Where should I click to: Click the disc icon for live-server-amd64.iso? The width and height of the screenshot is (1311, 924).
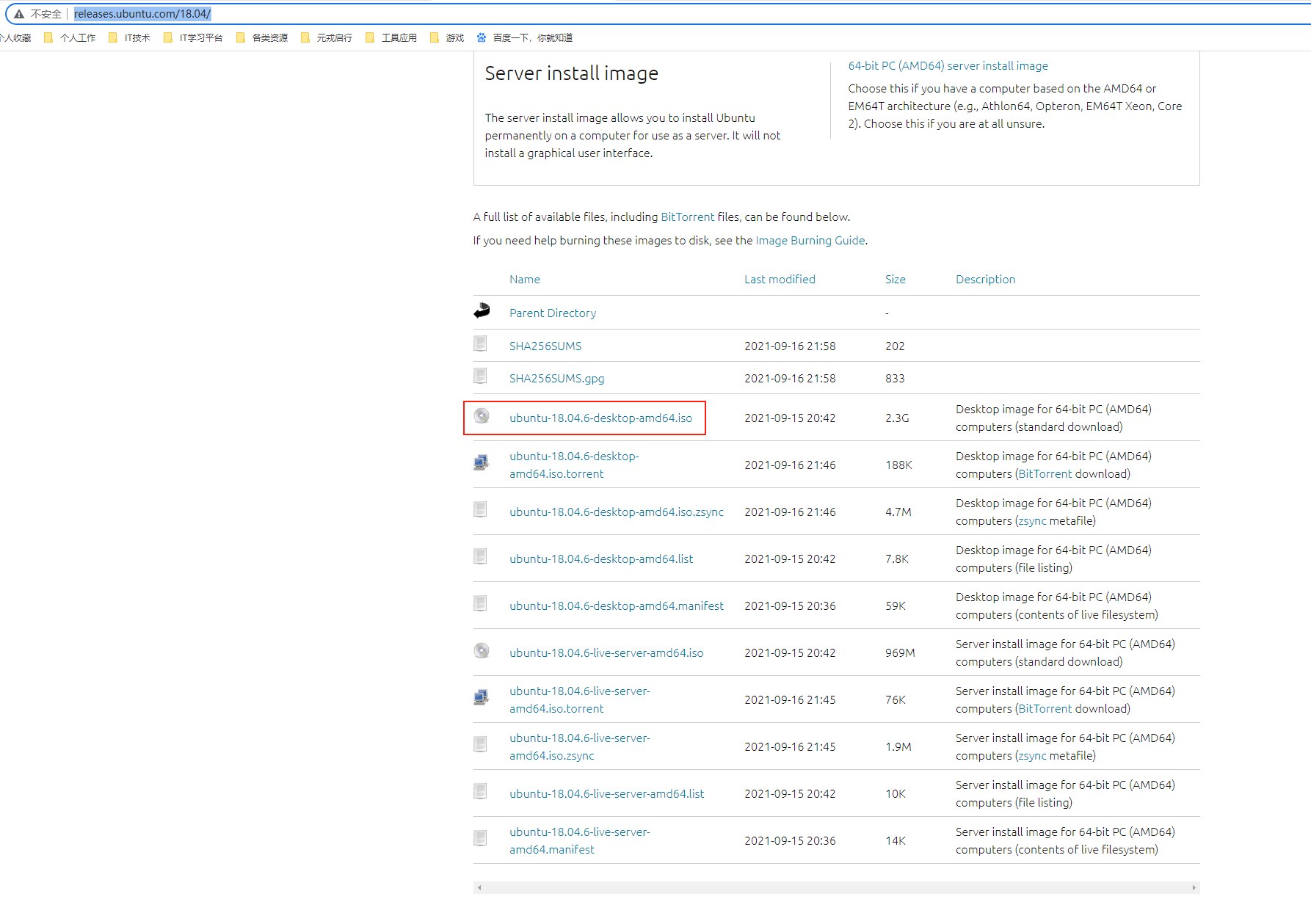(x=482, y=651)
